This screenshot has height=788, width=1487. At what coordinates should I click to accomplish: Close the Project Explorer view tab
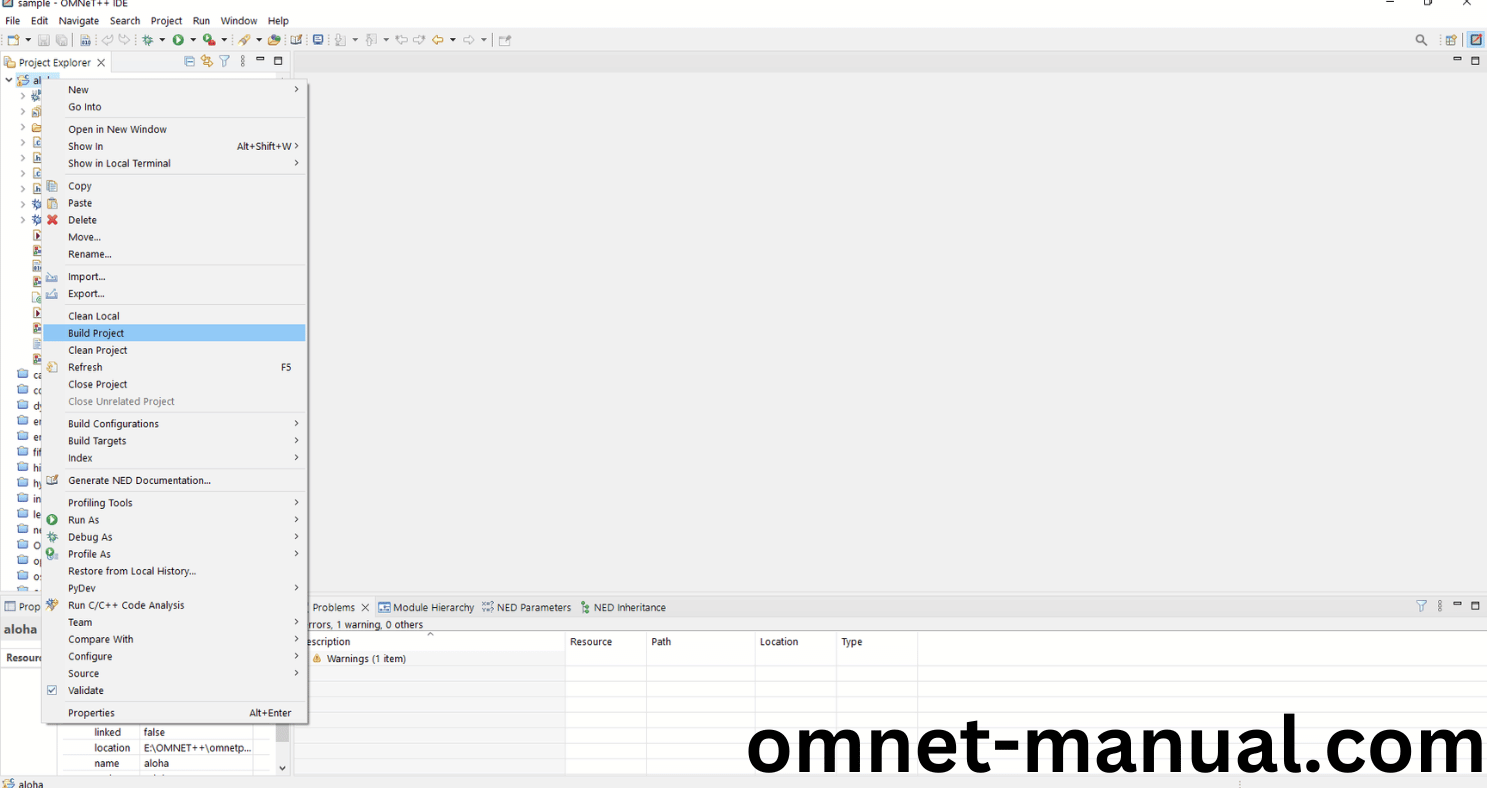click(101, 62)
